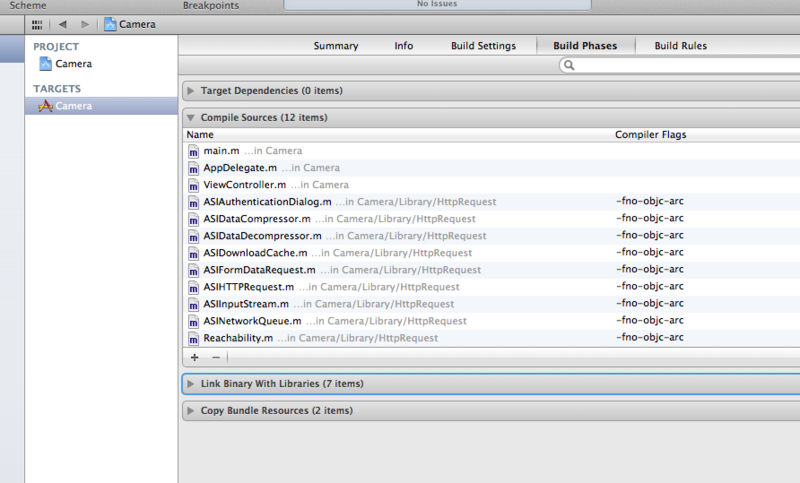Click compiler flag of ASINetworkQueue.m
Screen dimensions: 800x483
click(x=649, y=320)
